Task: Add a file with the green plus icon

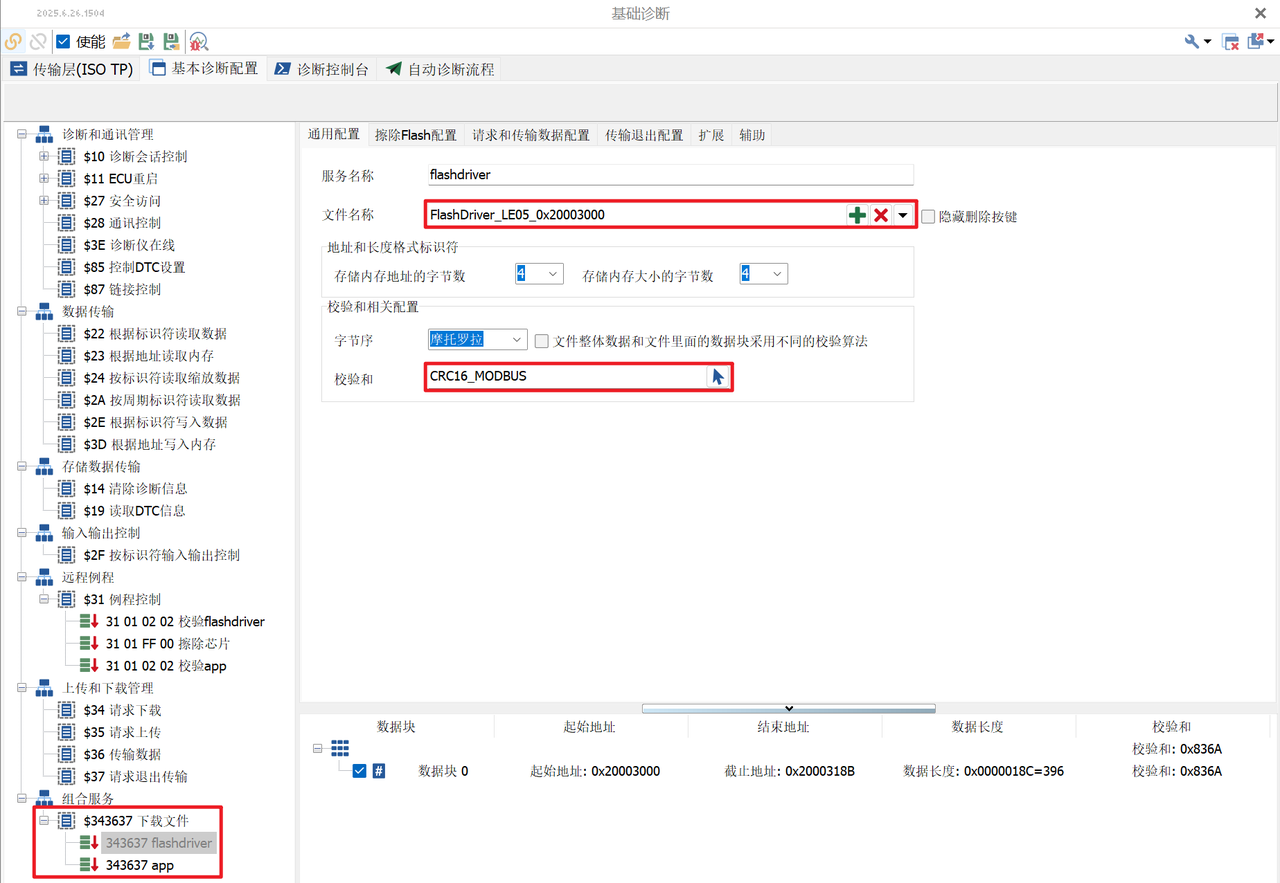Action: coord(858,214)
